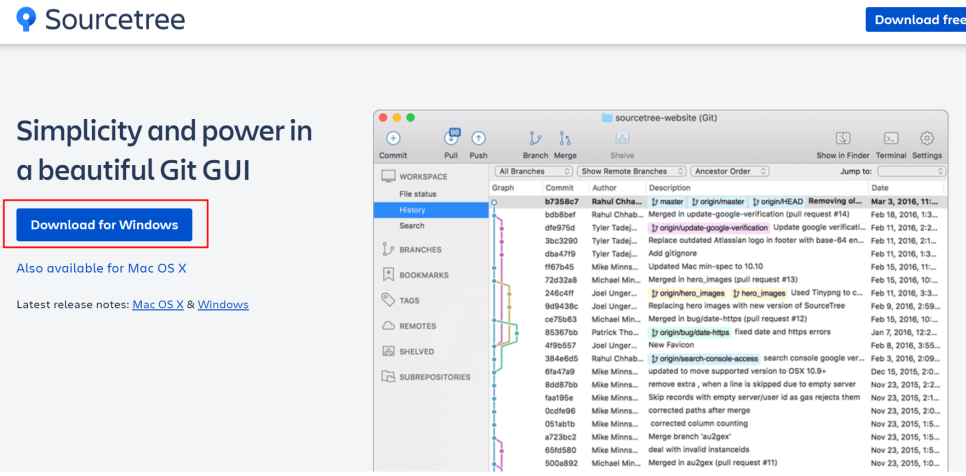Open Also available for Mac OS X link
Image resolution: width=966 pixels, height=476 pixels.
[101, 268]
